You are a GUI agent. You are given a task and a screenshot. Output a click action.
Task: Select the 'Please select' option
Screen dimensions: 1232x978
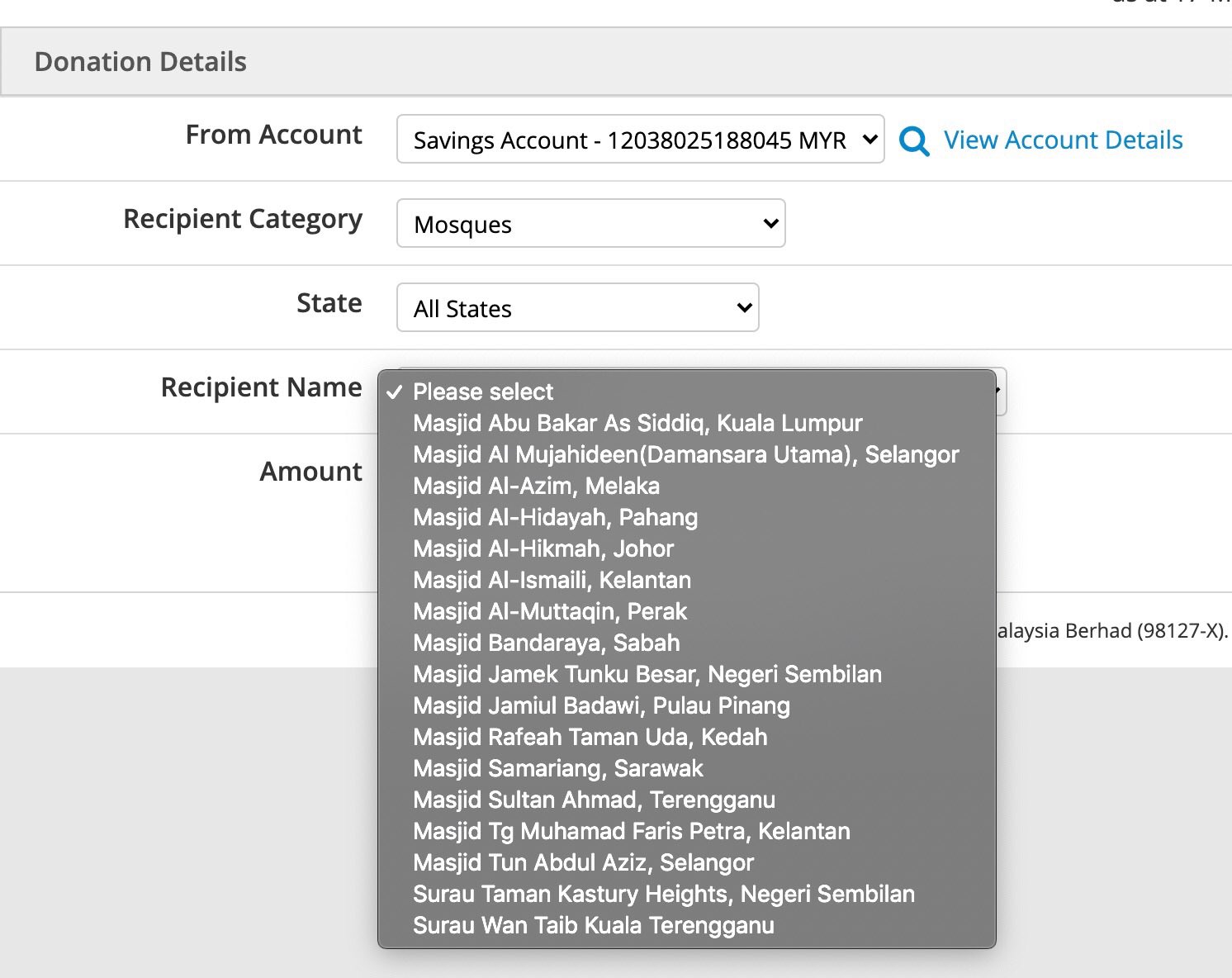coord(686,392)
